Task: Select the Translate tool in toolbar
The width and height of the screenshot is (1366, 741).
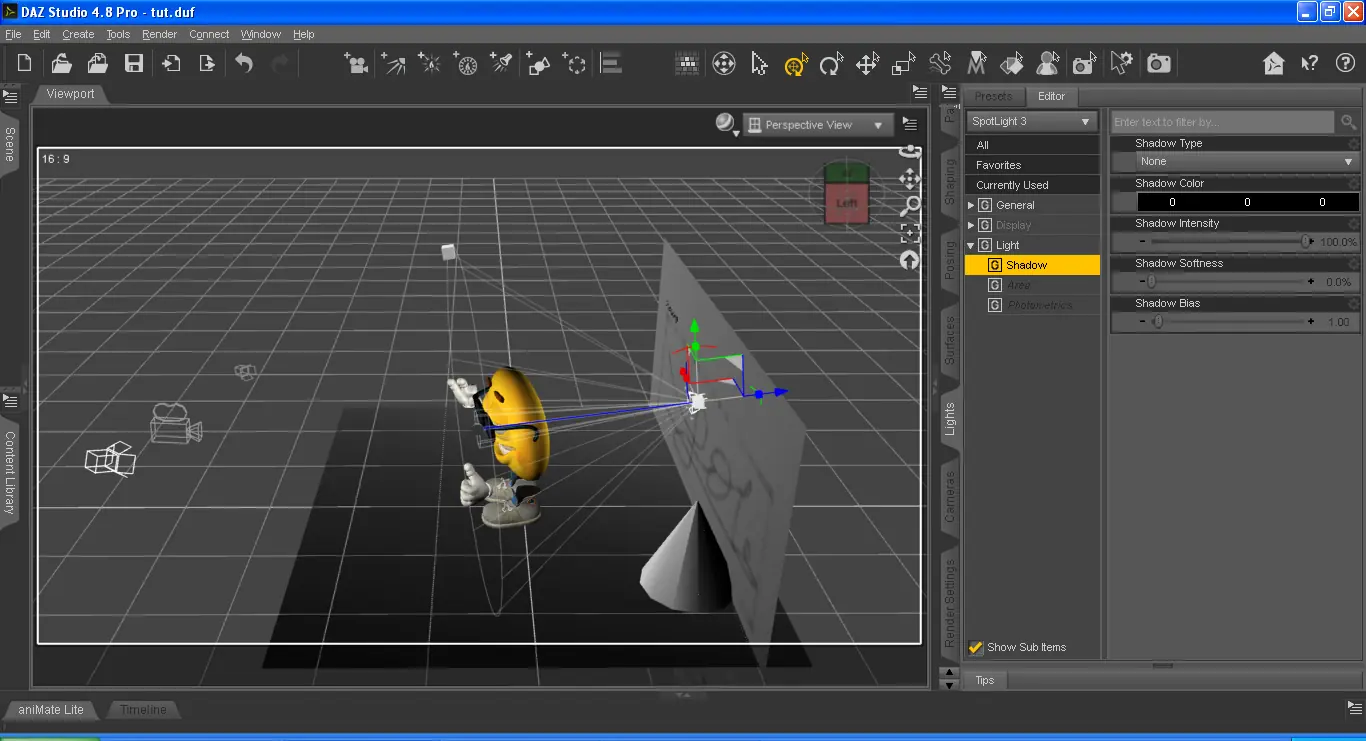Action: tap(867, 64)
